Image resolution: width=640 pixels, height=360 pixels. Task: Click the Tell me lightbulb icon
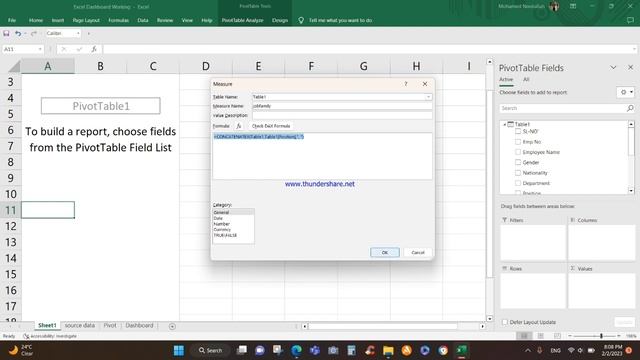(x=301, y=20)
